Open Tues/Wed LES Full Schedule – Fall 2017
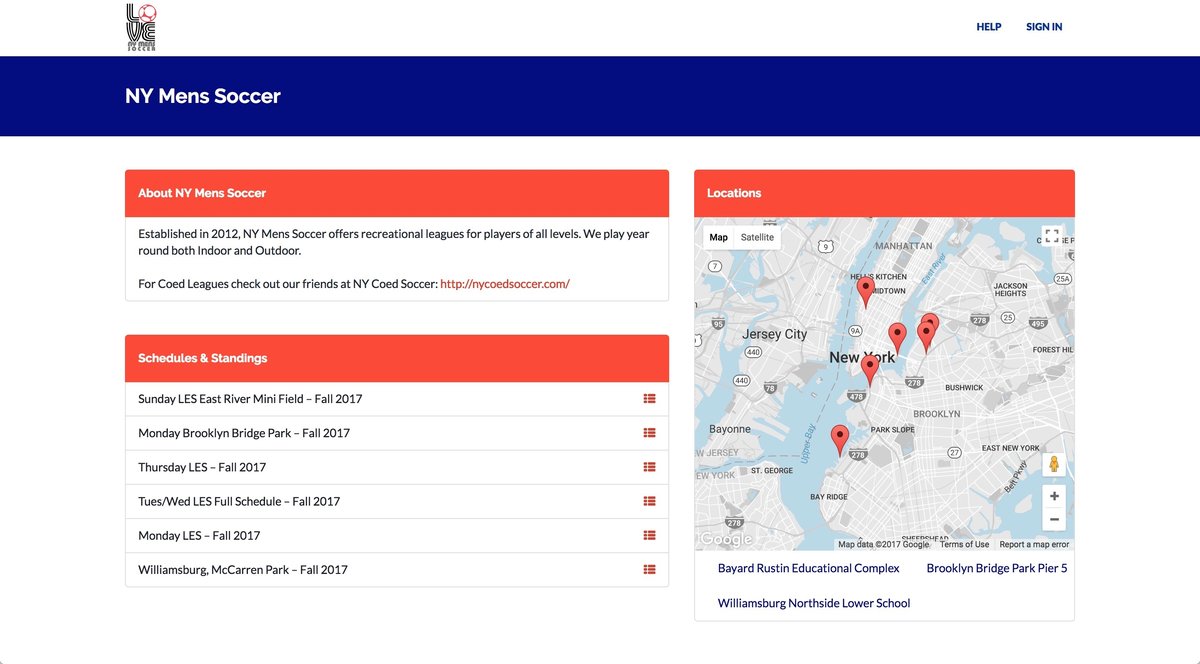The width and height of the screenshot is (1200, 664). (239, 501)
